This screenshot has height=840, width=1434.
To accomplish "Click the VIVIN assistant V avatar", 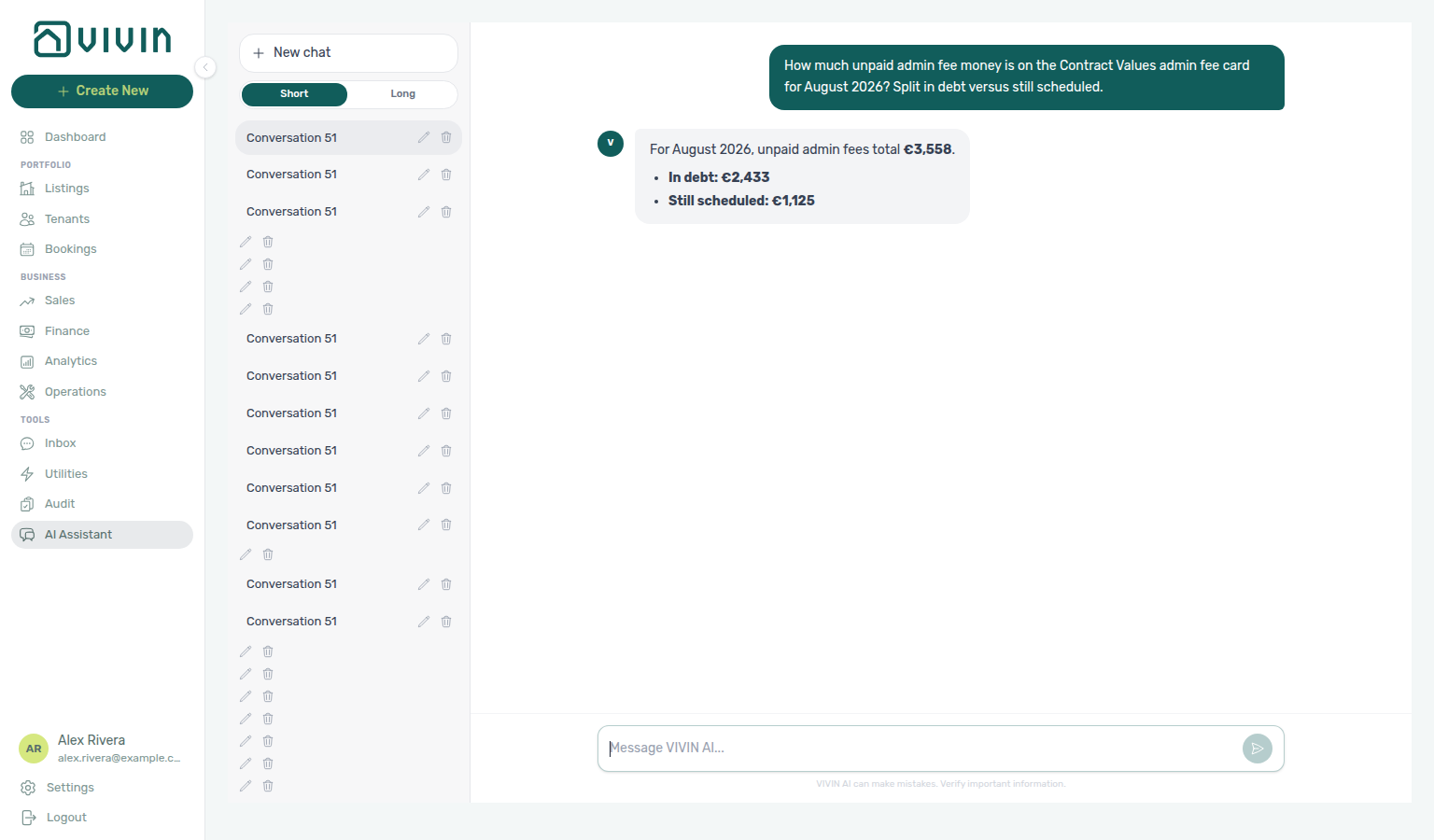I will (611, 144).
